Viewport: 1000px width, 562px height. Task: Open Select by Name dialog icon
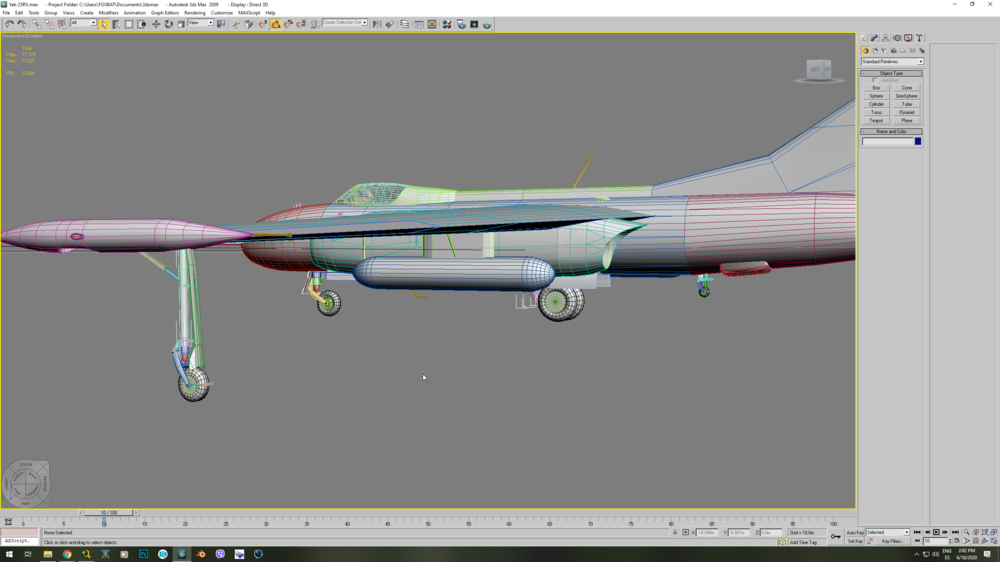pyautogui.click(x=116, y=24)
